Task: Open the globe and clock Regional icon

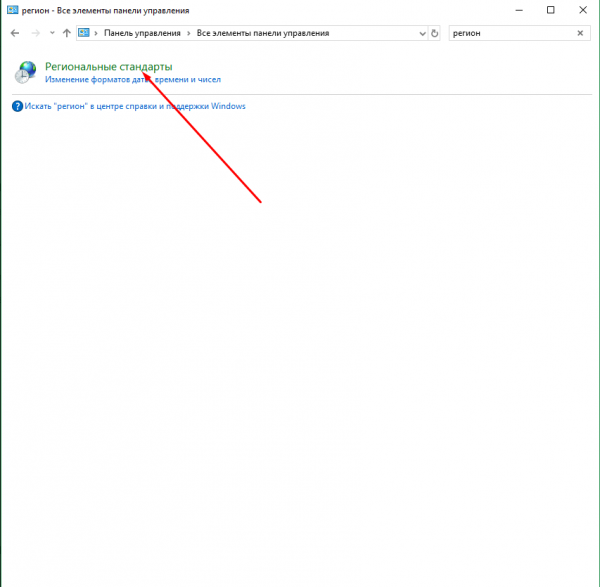Action: click(26, 72)
